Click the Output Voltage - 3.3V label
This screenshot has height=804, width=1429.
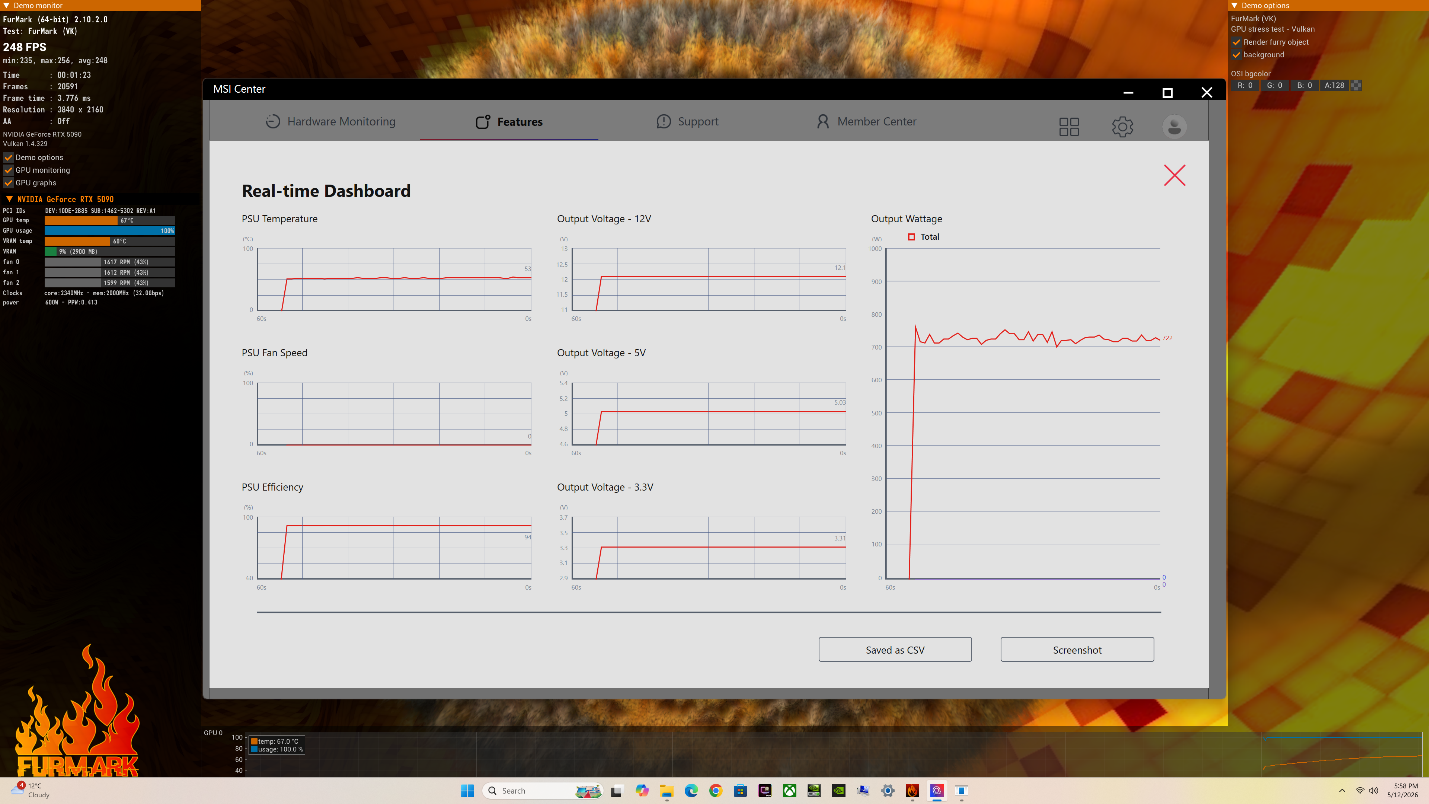pos(605,487)
